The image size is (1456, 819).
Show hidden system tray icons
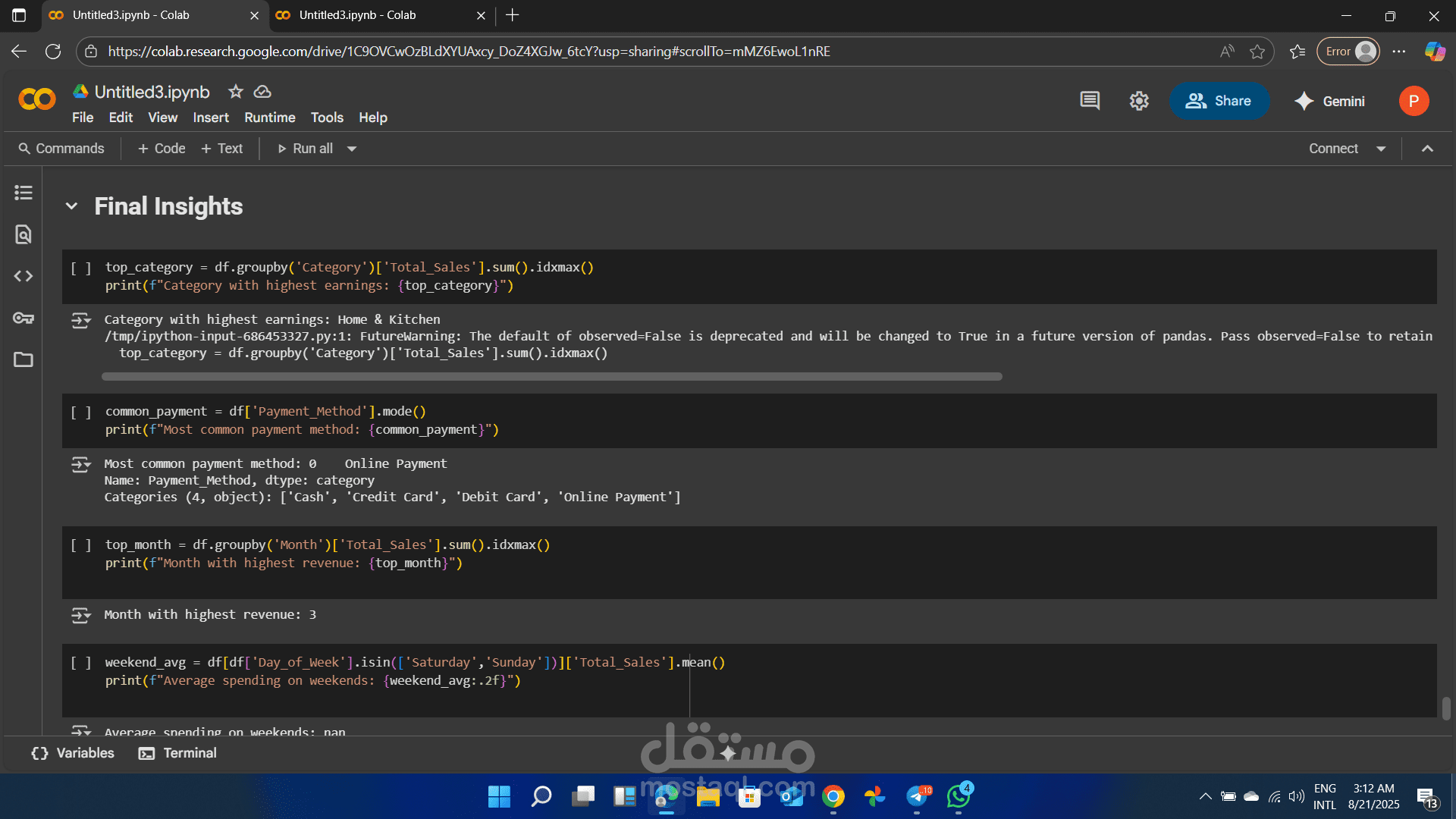pyautogui.click(x=1205, y=796)
